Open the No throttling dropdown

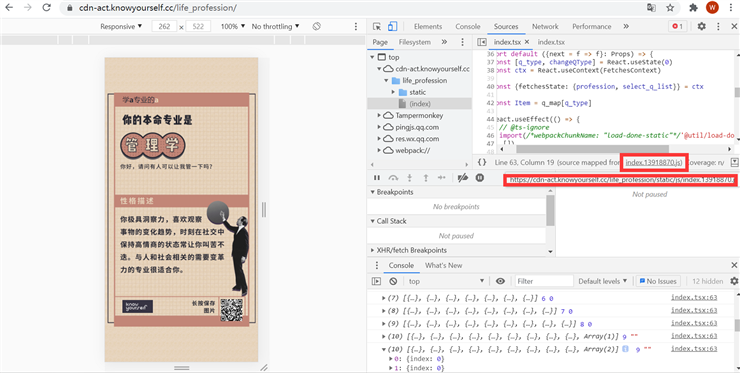click(x=275, y=26)
